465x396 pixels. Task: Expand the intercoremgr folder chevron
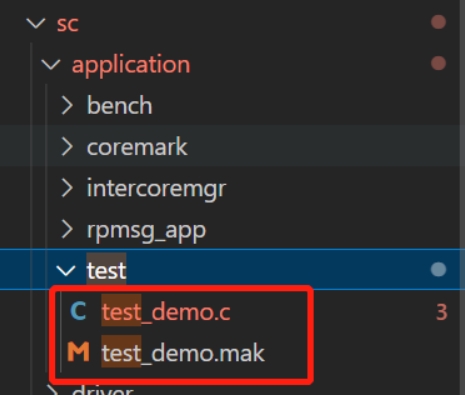67,188
